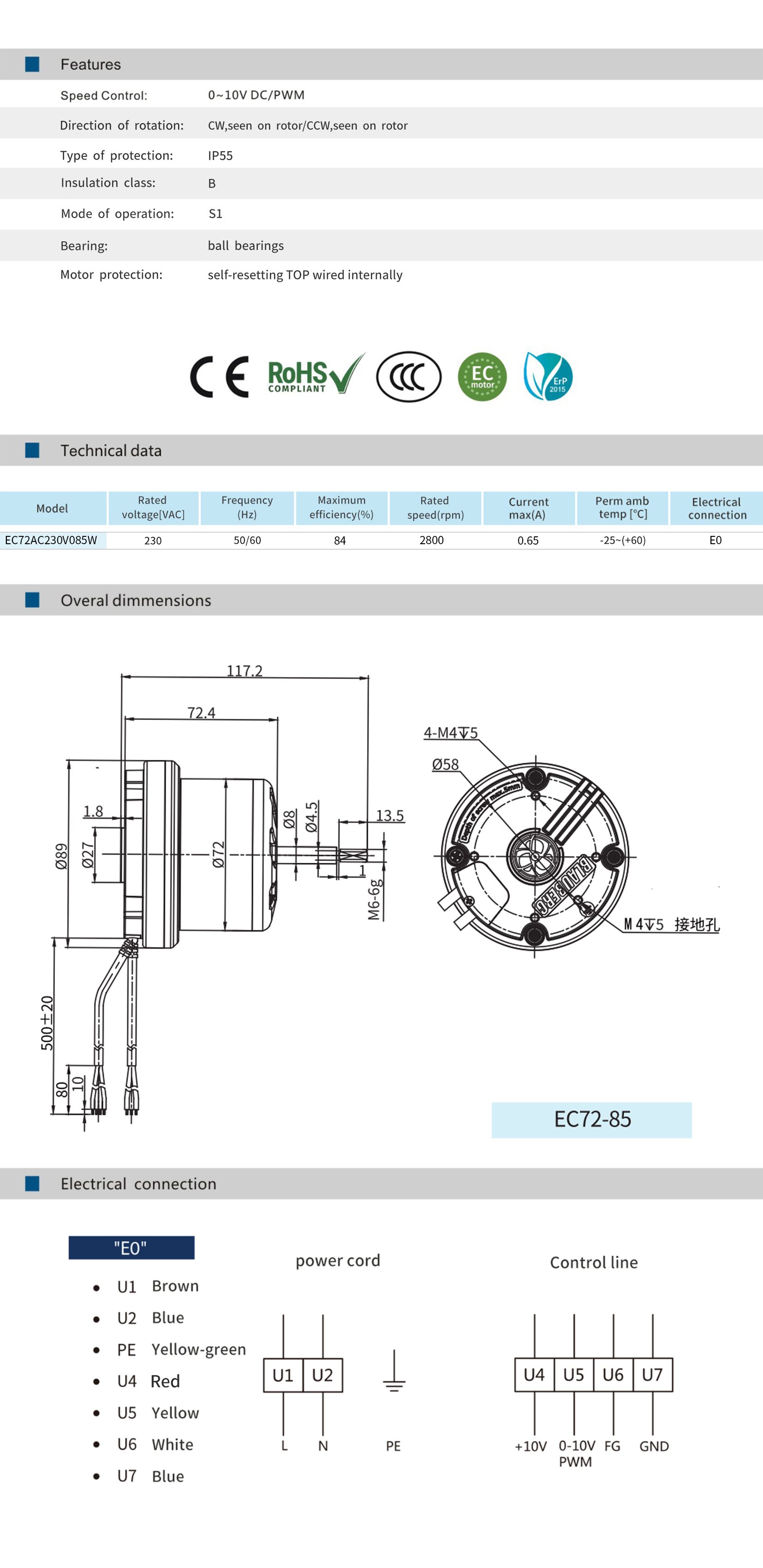Click the 84 efficiency value
Viewport: 763px width, 1568px height.
click(340, 540)
